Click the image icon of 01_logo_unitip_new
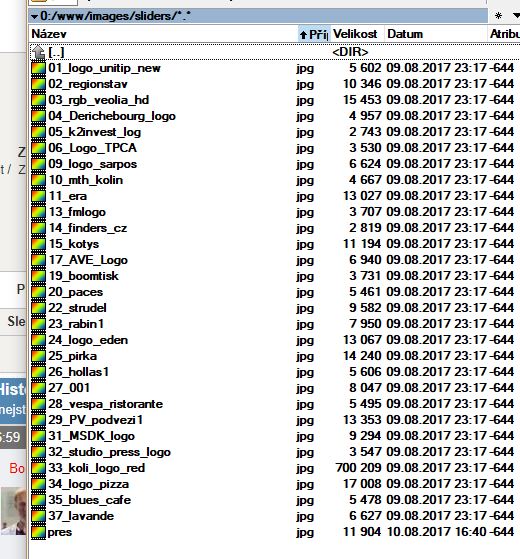This screenshot has width=520, height=559. [38, 68]
